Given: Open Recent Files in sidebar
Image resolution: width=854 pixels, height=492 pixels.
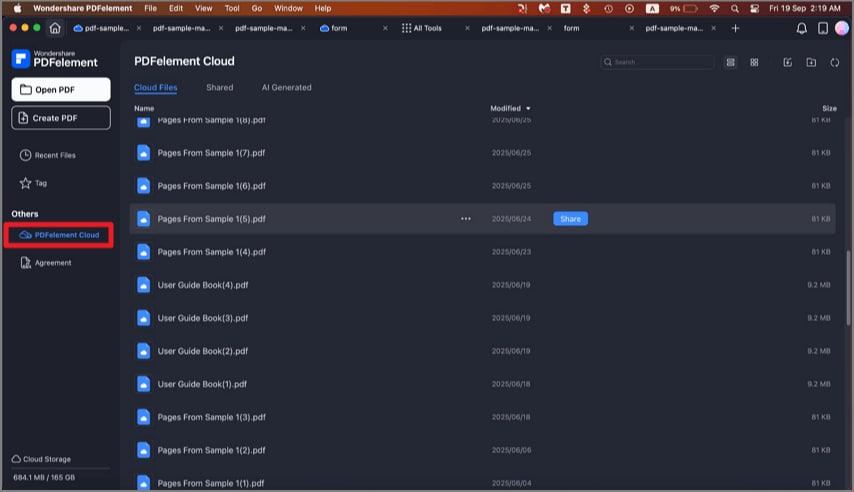Looking at the screenshot, I should tap(48, 155).
